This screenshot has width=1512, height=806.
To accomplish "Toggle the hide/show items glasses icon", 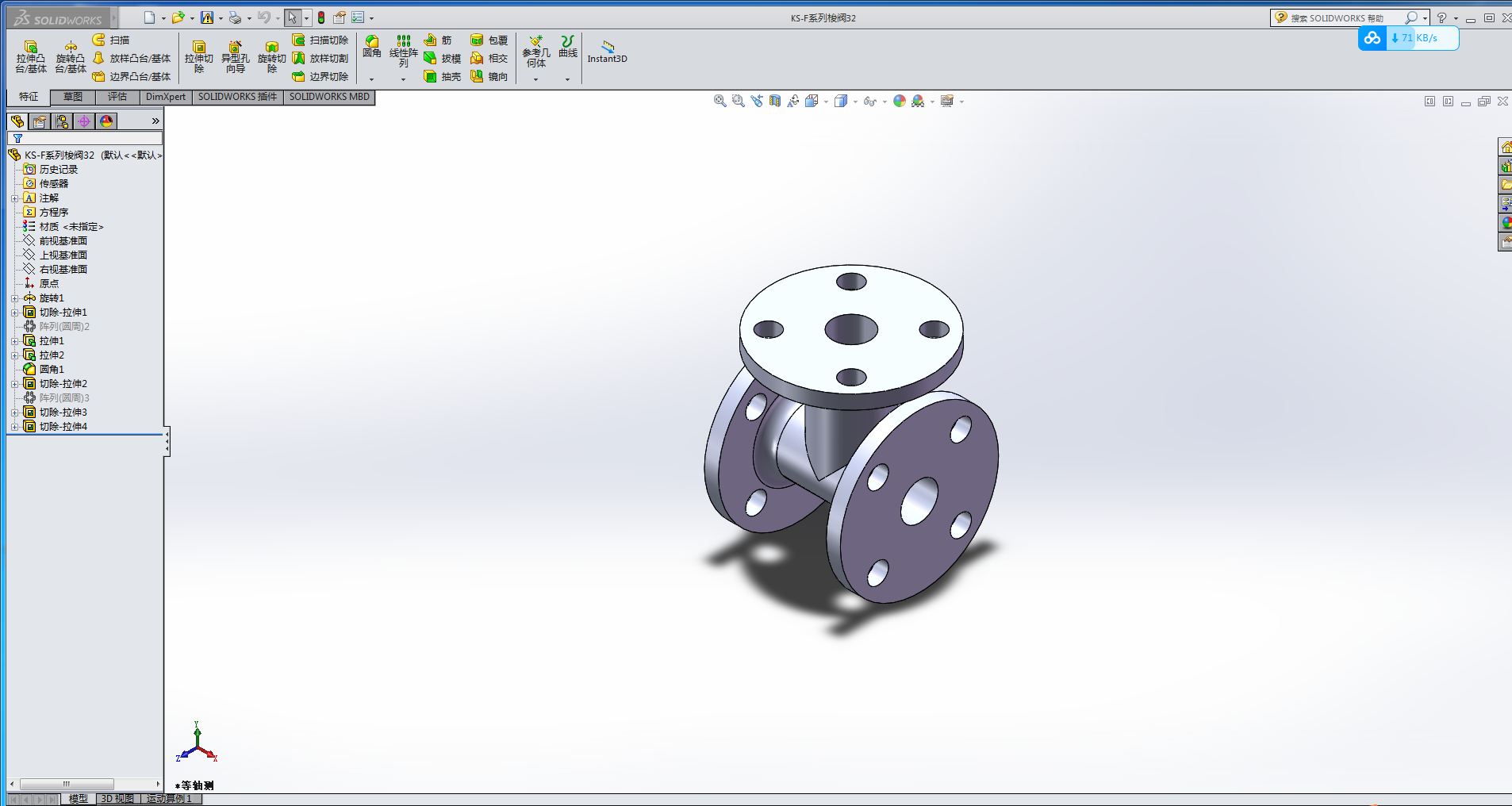I will (x=870, y=101).
